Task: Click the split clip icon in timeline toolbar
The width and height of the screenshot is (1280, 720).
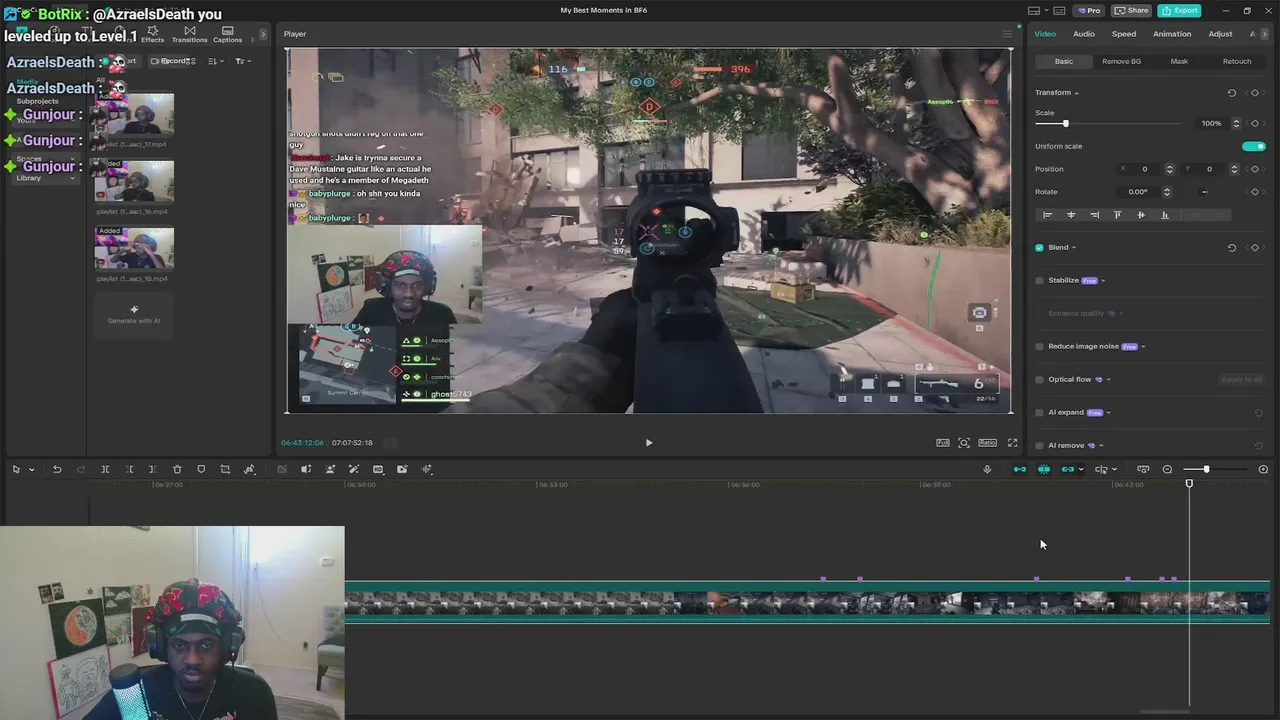Action: (x=105, y=469)
